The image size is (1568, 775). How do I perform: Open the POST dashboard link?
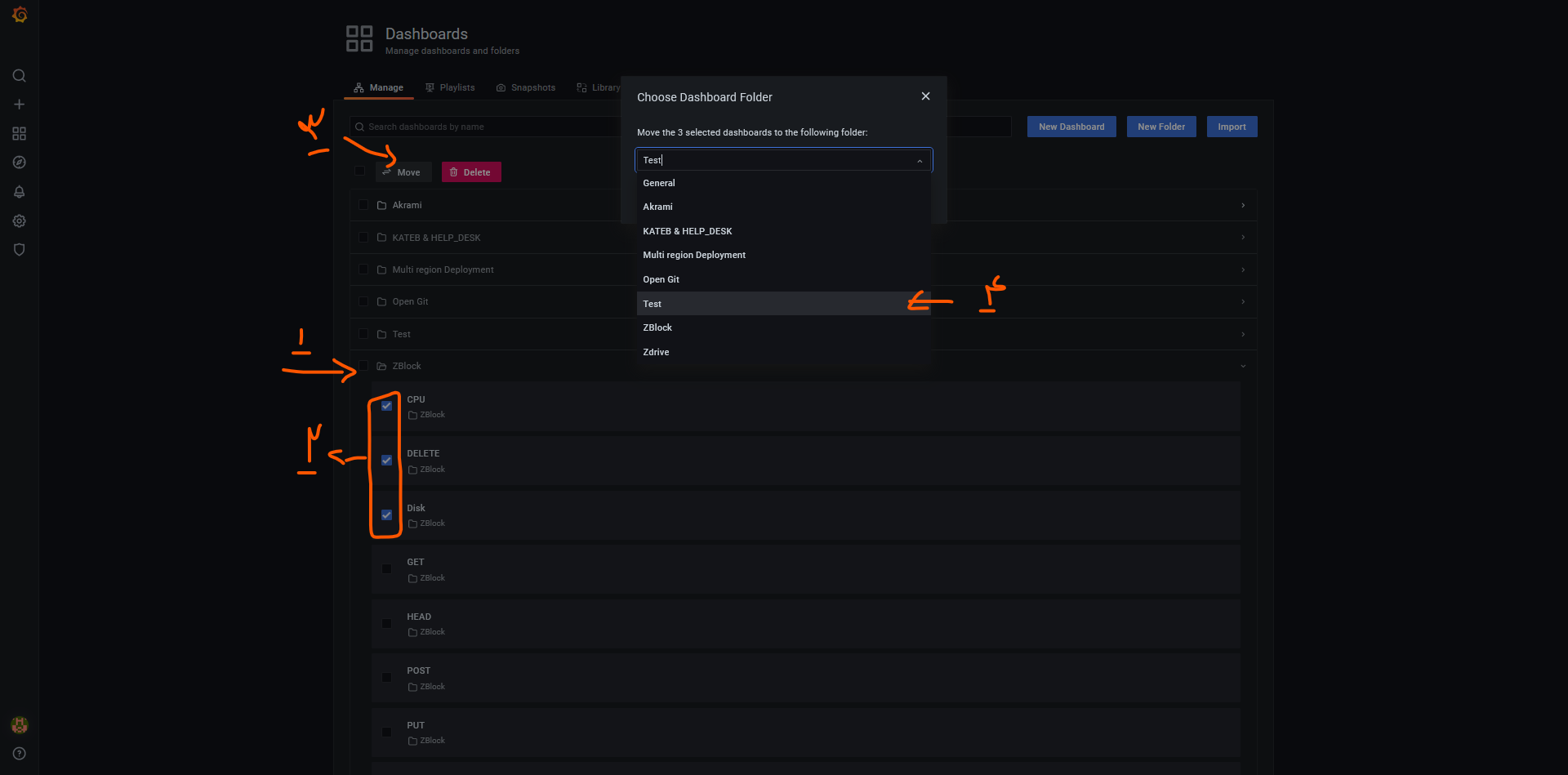pyautogui.click(x=419, y=670)
